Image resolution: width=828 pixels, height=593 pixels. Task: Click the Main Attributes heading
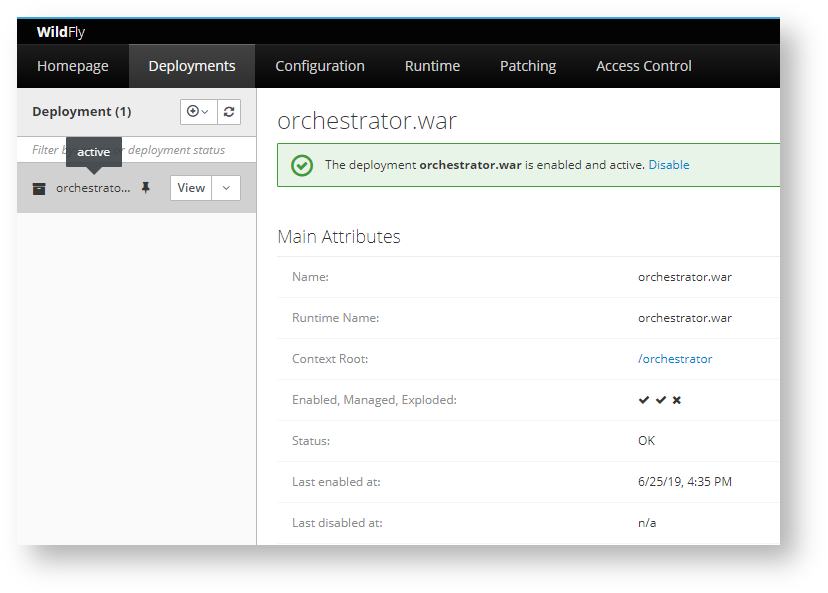339,237
